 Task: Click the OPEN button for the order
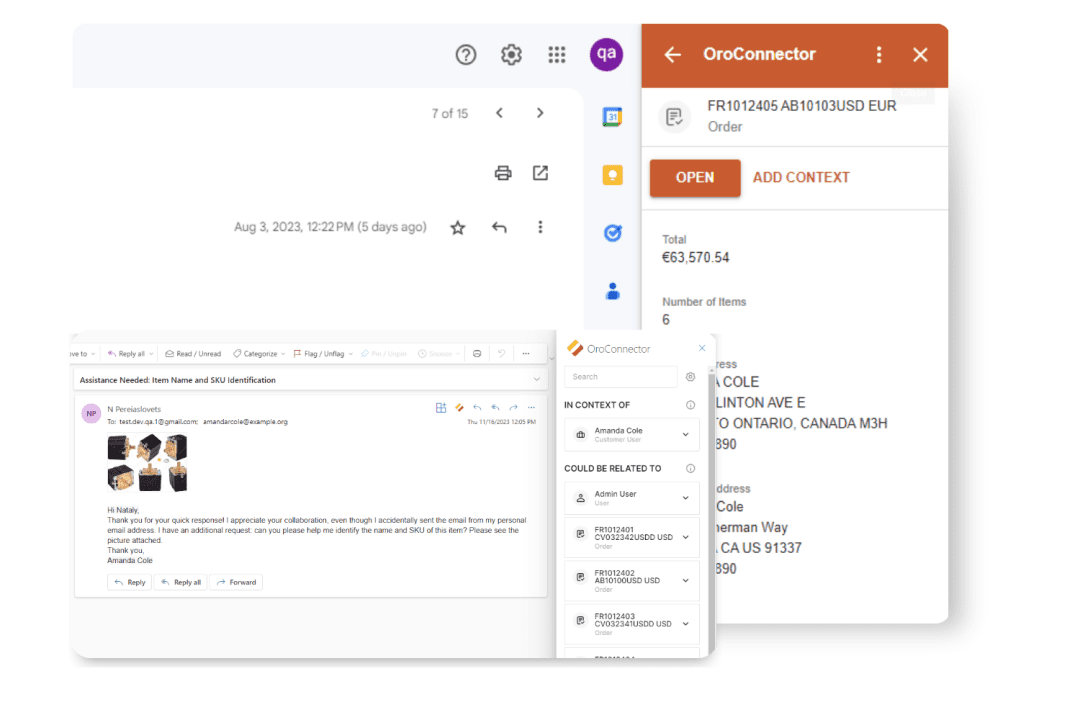tap(695, 177)
